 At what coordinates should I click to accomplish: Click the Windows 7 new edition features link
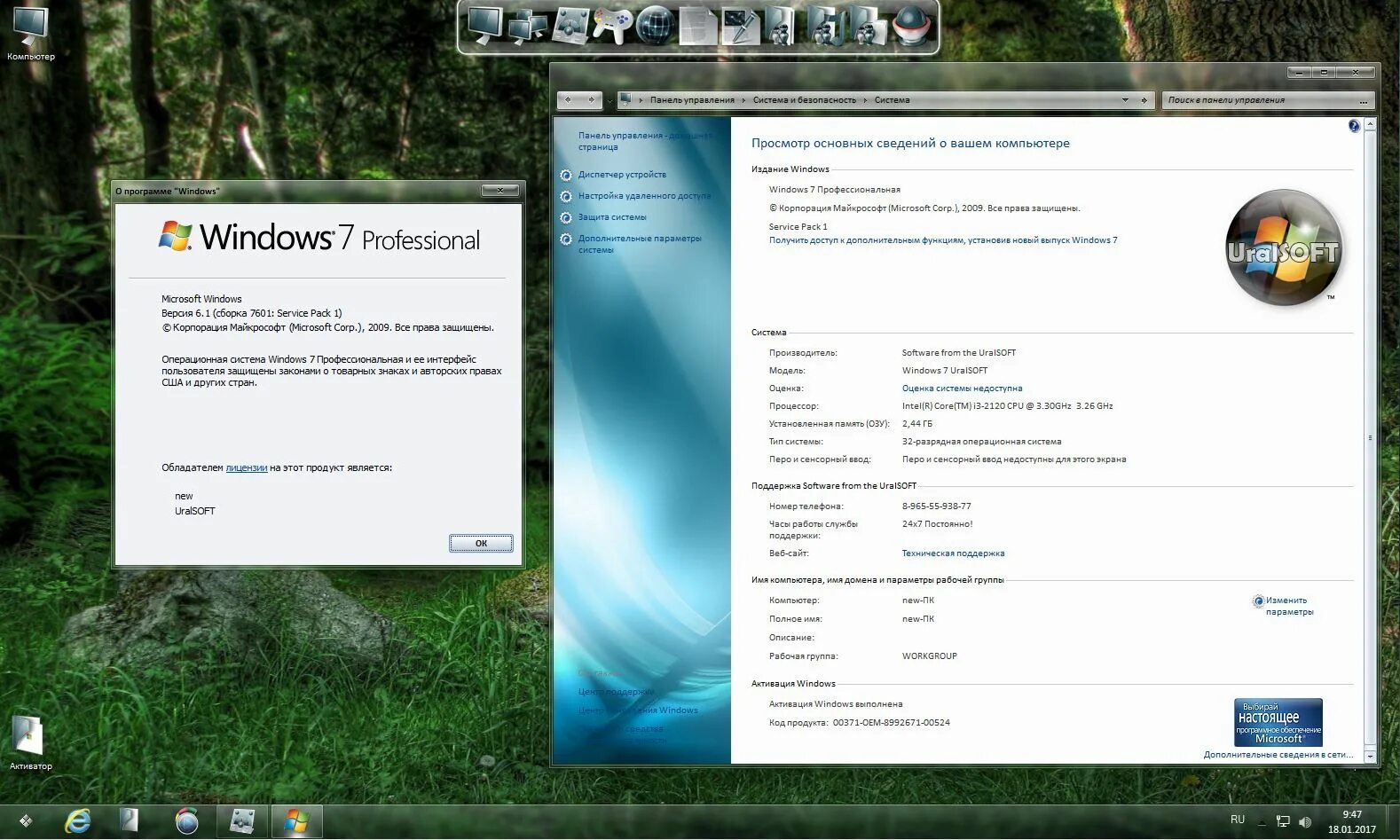(x=943, y=240)
